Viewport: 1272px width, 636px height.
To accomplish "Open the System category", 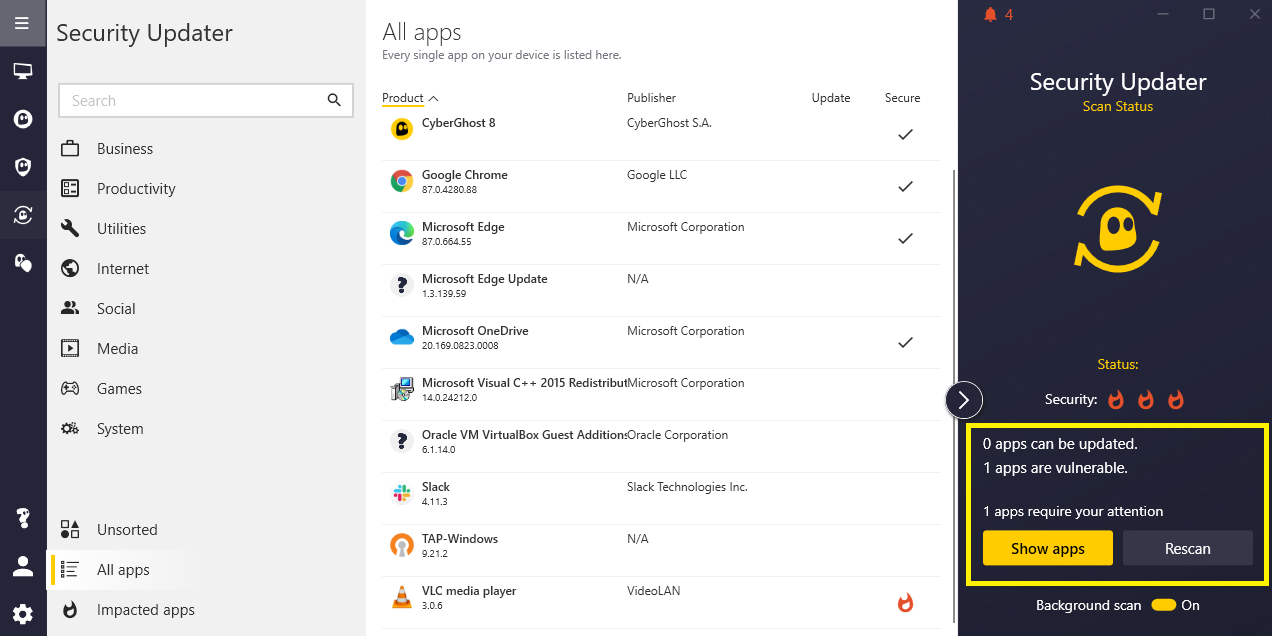I will click(x=120, y=429).
